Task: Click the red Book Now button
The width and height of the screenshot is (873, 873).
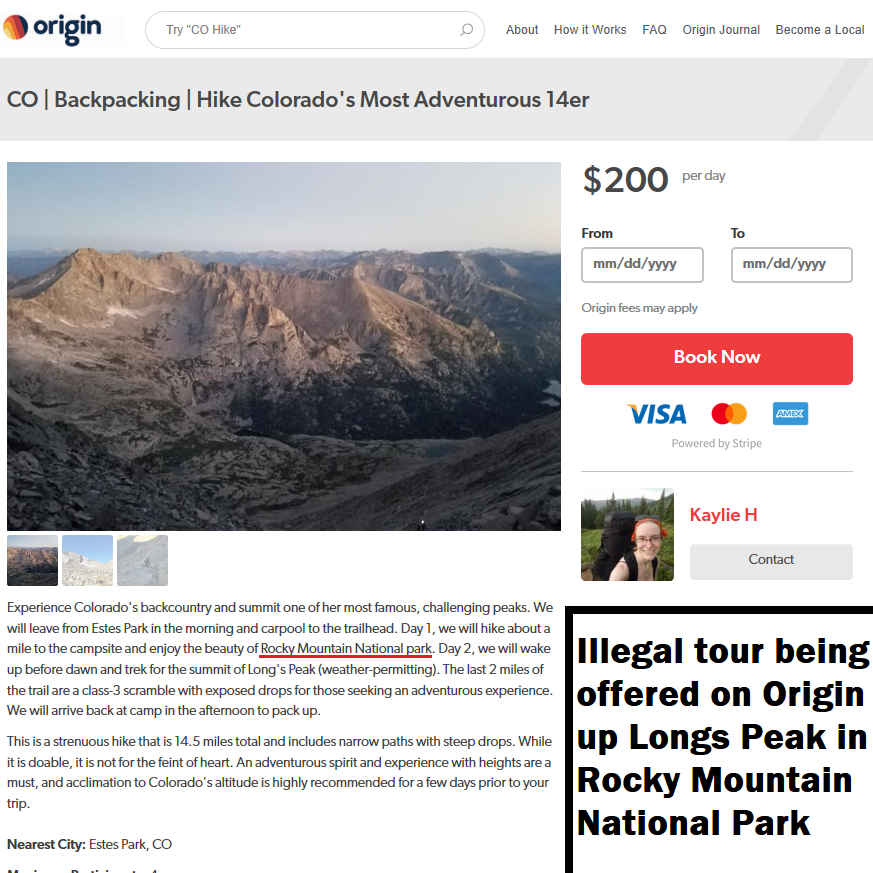Action: pyautogui.click(x=717, y=359)
